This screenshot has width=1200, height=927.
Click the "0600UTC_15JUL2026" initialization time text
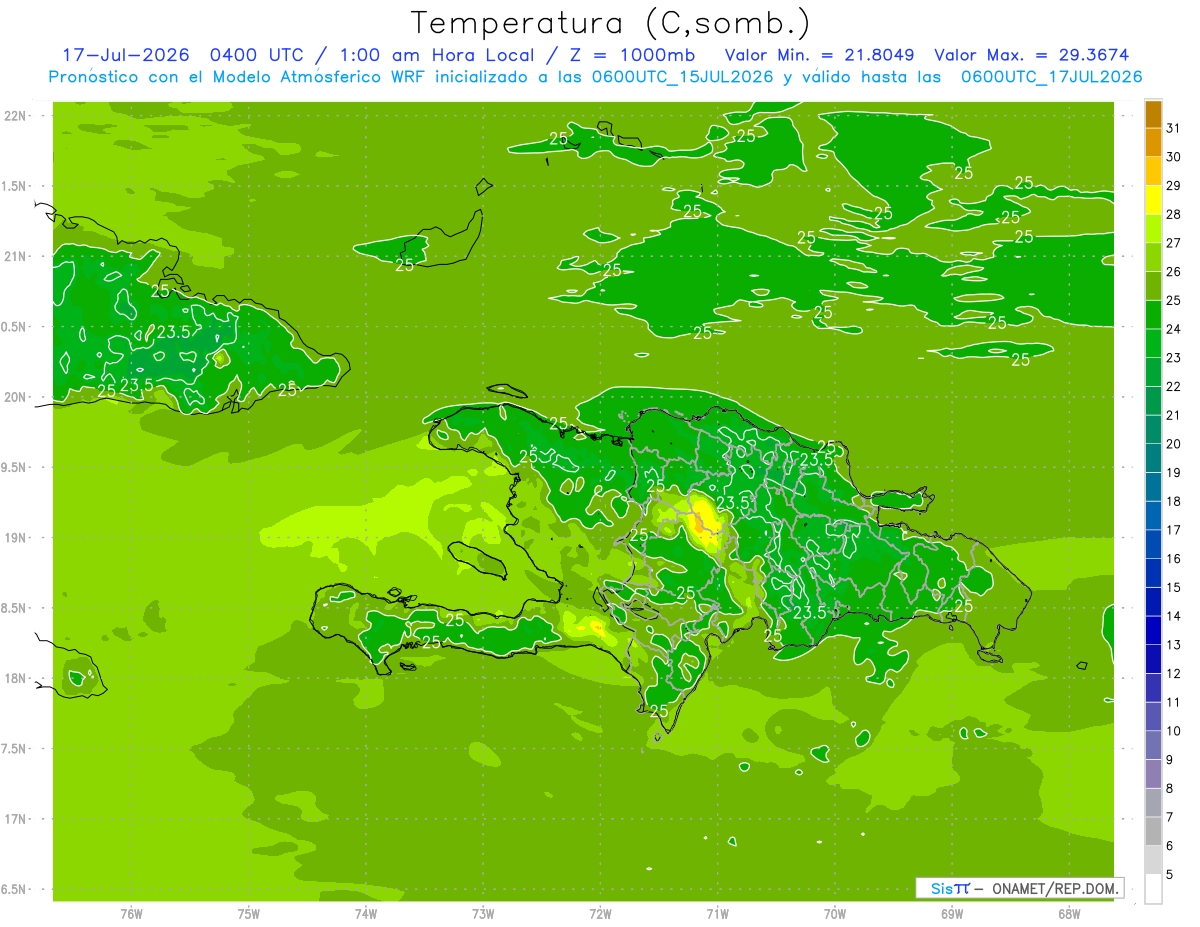point(683,77)
